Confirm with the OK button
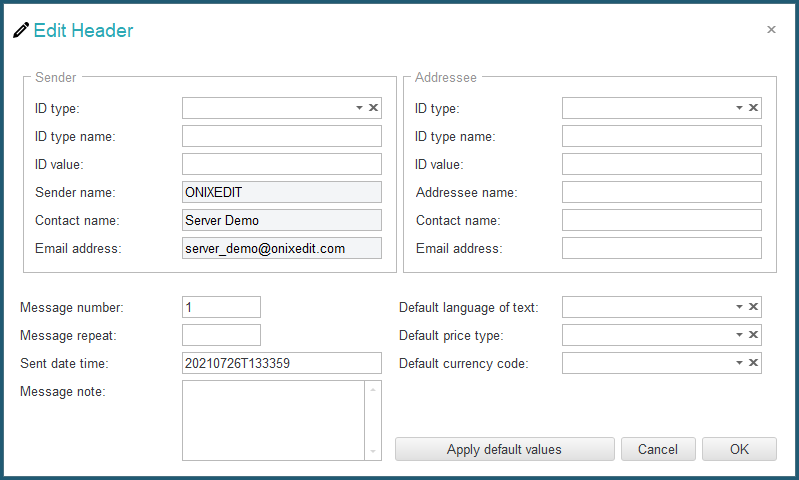Image resolution: width=799 pixels, height=480 pixels. (739, 449)
